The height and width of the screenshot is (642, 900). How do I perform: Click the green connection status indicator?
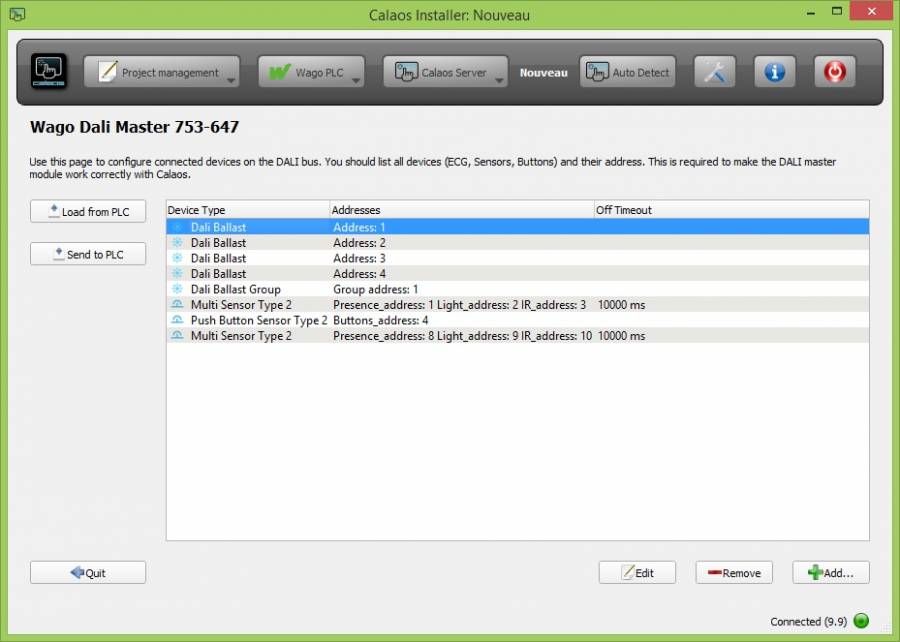click(x=861, y=621)
